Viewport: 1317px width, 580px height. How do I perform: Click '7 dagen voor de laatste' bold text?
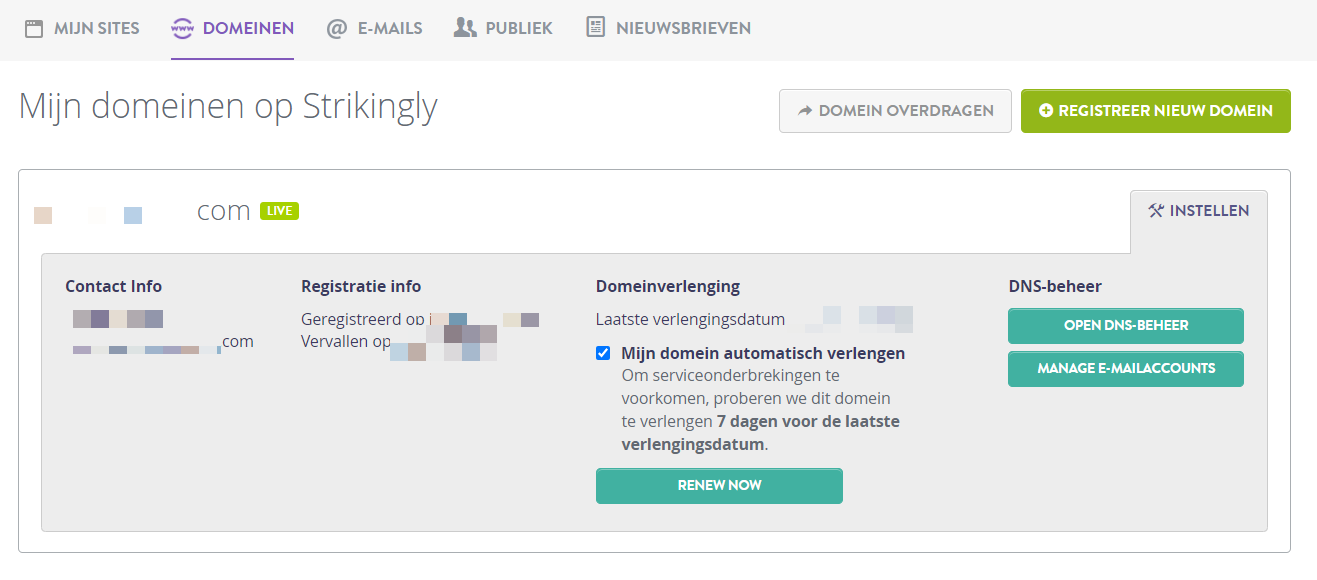[808, 421]
